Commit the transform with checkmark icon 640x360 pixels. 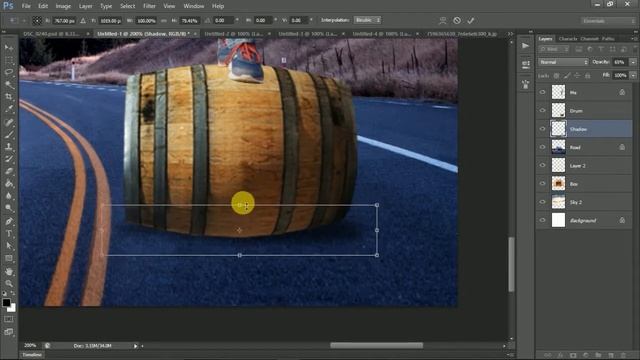click(471, 20)
